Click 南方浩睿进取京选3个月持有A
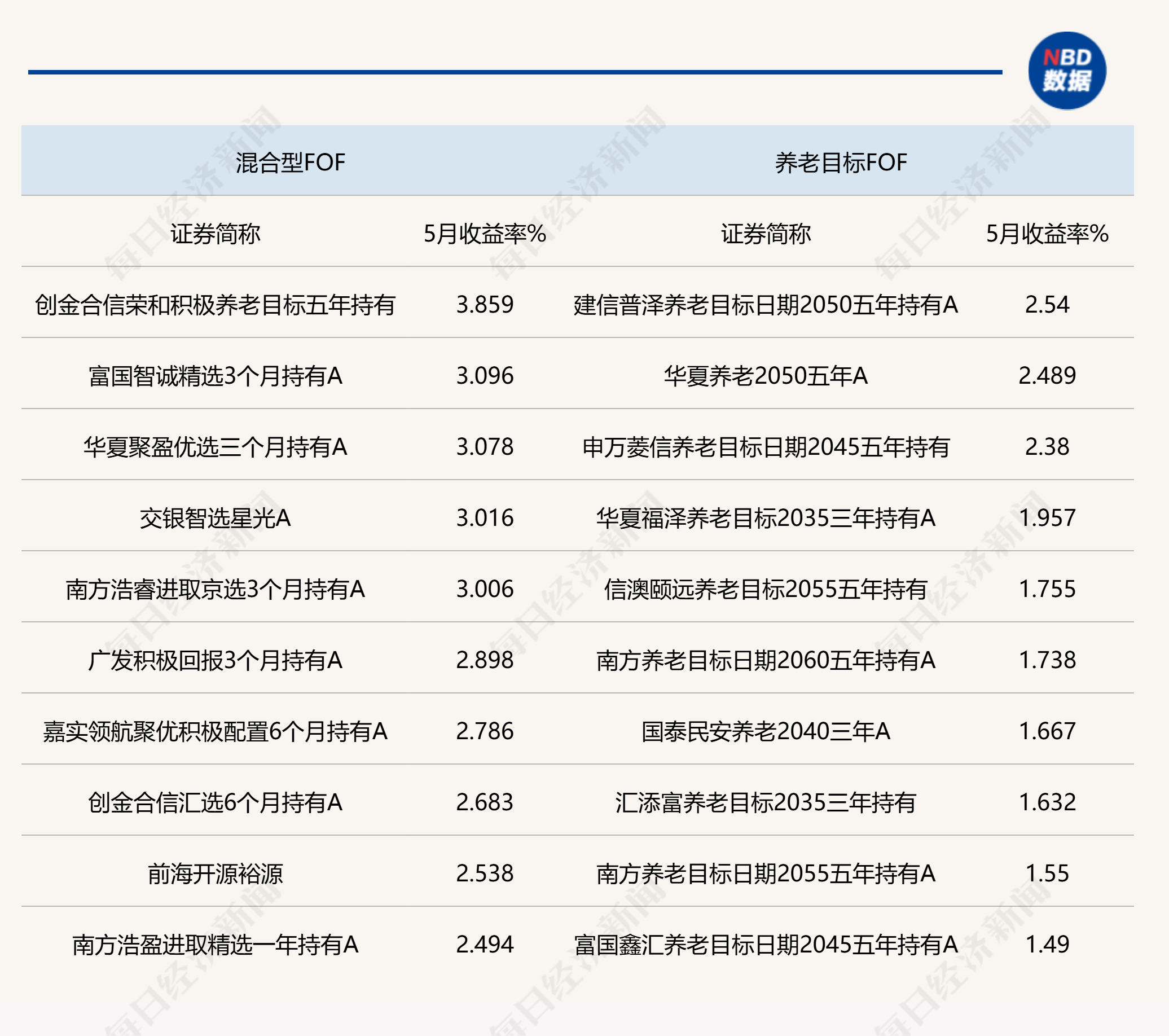The width and height of the screenshot is (1169, 1036). click(x=215, y=589)
